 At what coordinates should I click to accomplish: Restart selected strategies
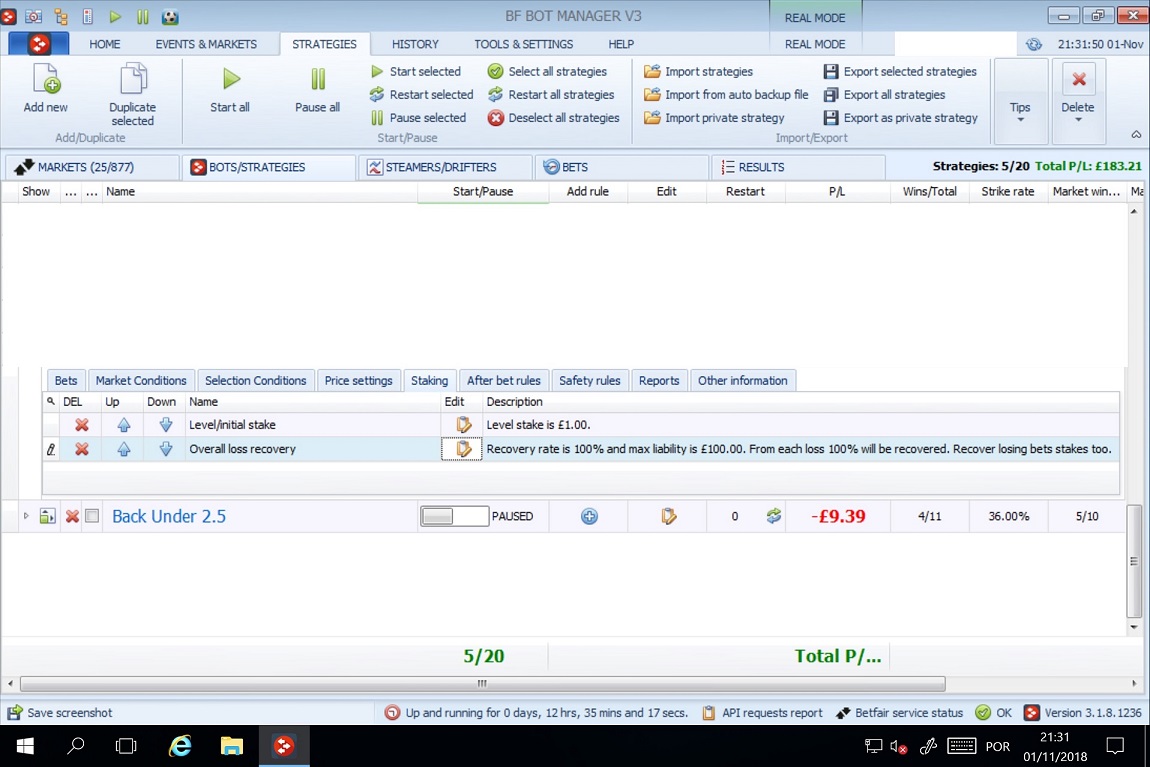(x=422, y=95)
